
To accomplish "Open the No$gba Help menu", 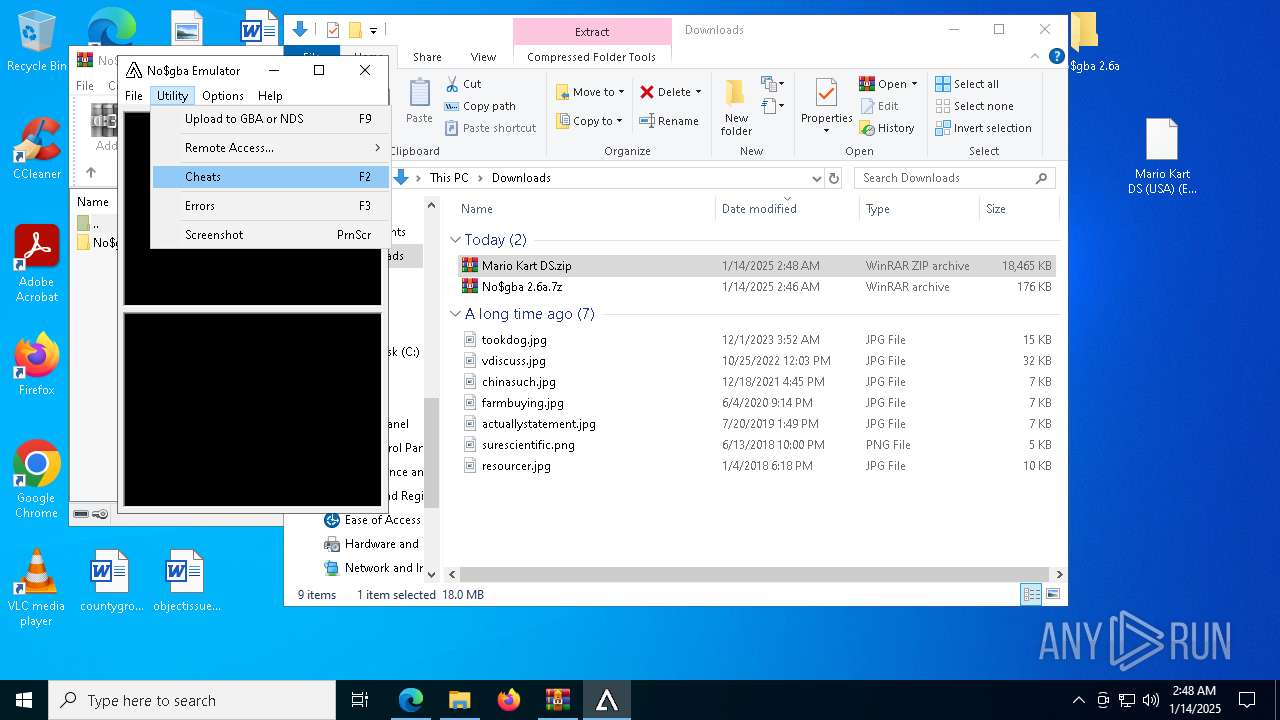I will [x=270, y=96].
